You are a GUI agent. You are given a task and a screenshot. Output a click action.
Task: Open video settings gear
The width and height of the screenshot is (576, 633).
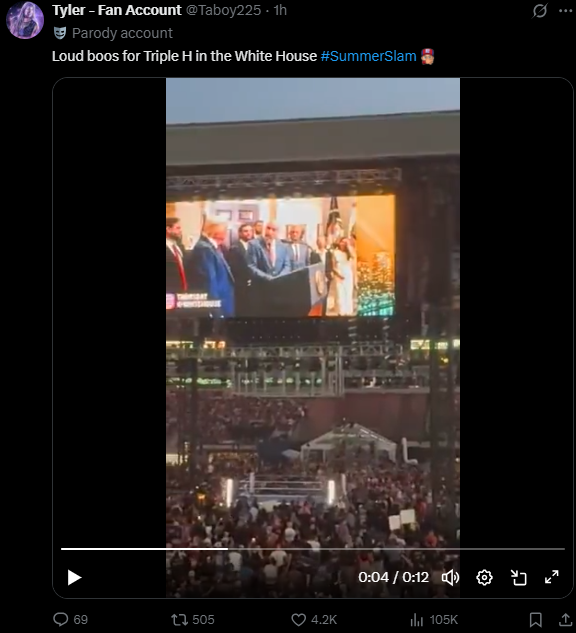click(484, 578)
